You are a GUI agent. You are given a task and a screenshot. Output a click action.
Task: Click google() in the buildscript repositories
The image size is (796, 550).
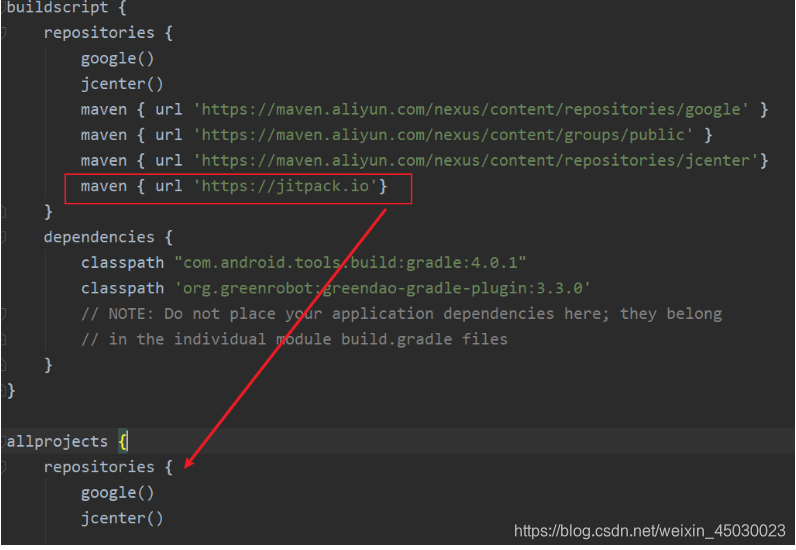click(x=117, y=59)
